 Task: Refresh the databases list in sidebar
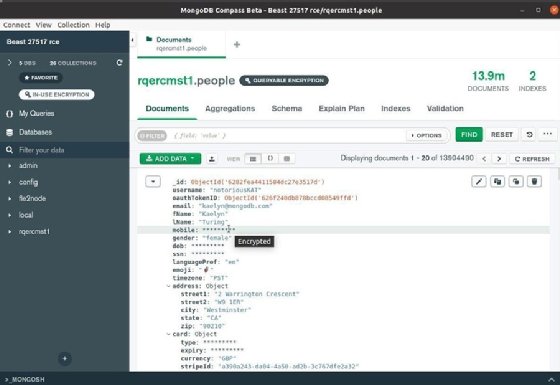120,62
